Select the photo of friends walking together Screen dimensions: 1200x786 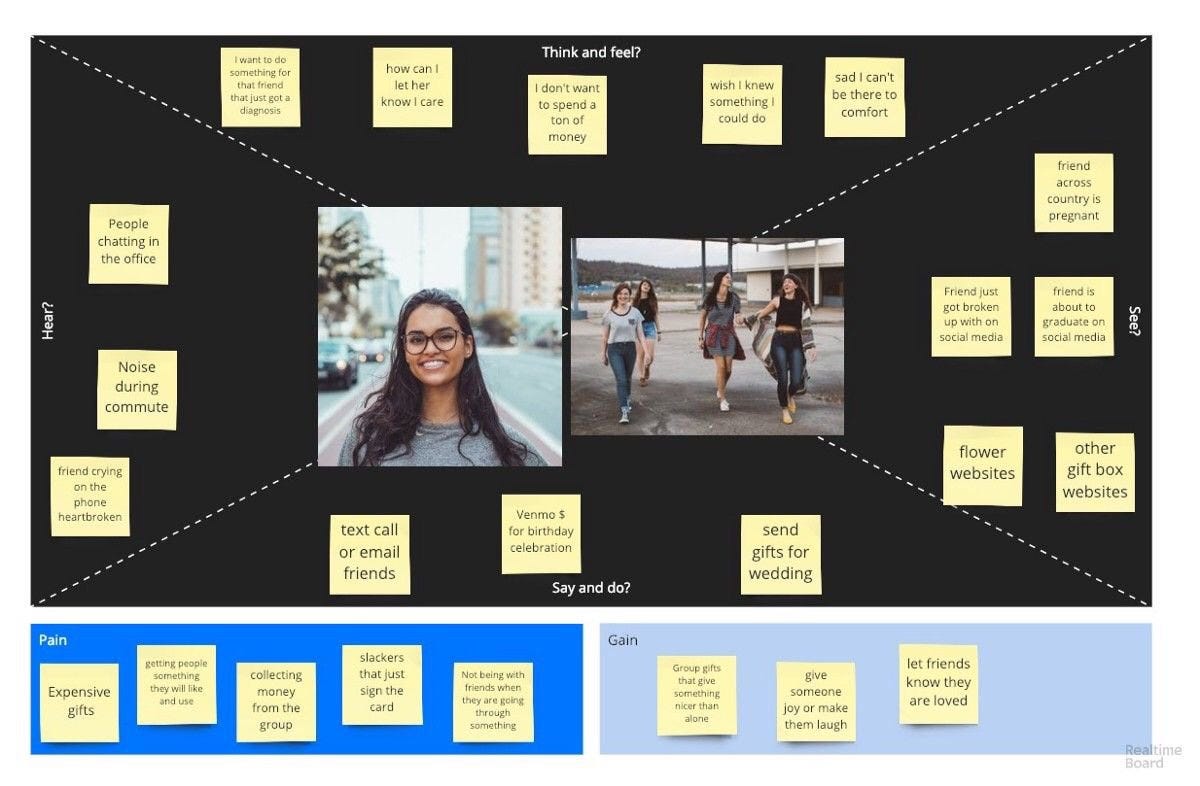(707, 334)
